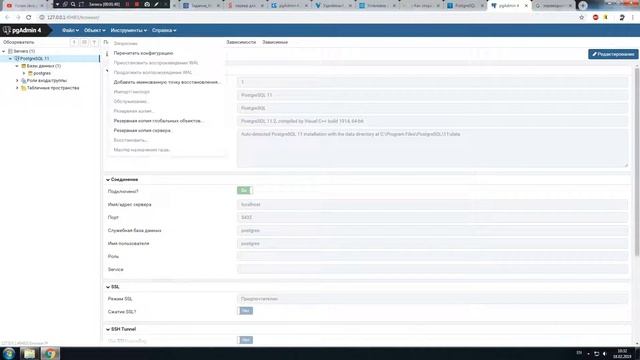Click the Табличные пространства folder icon

[x=24, y=88]
